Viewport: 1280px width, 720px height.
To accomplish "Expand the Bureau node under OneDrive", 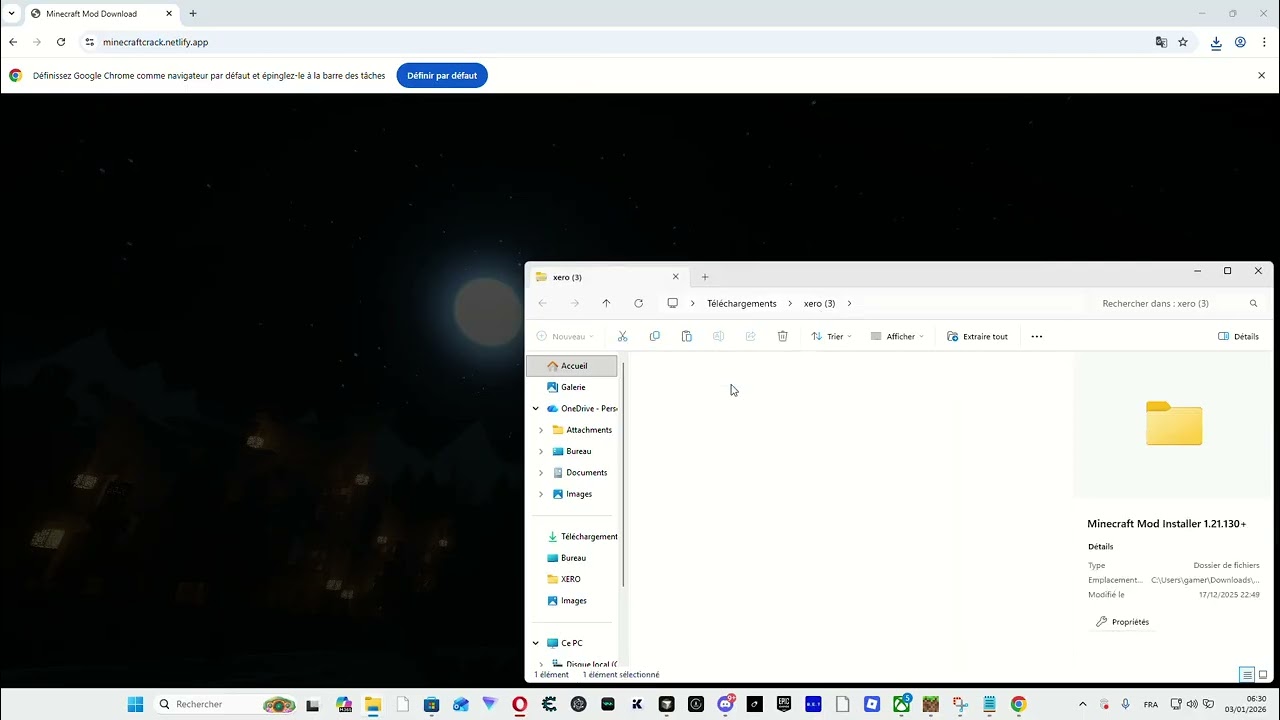I will (x=541, y=451).
